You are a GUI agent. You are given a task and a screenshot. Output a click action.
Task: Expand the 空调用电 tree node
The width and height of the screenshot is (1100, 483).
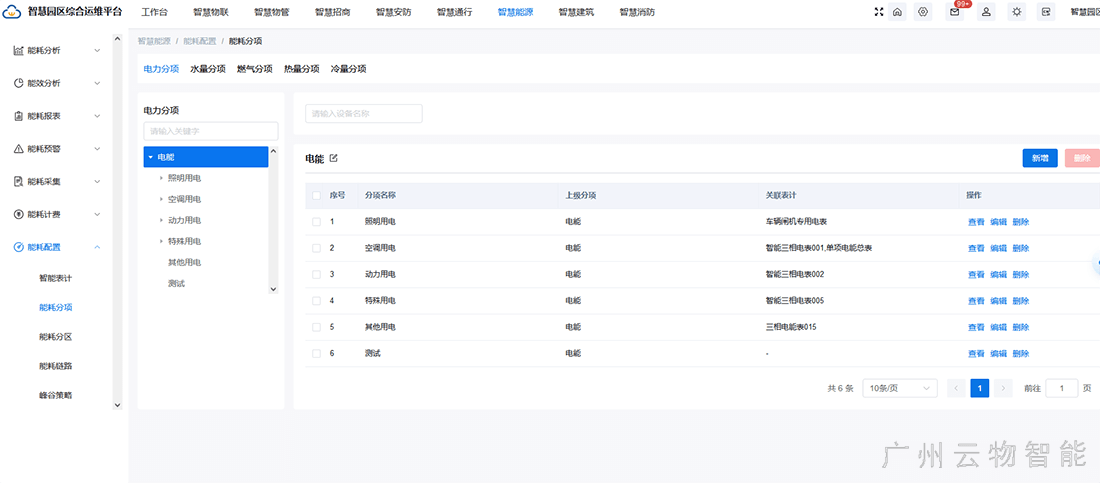(161, 199)
